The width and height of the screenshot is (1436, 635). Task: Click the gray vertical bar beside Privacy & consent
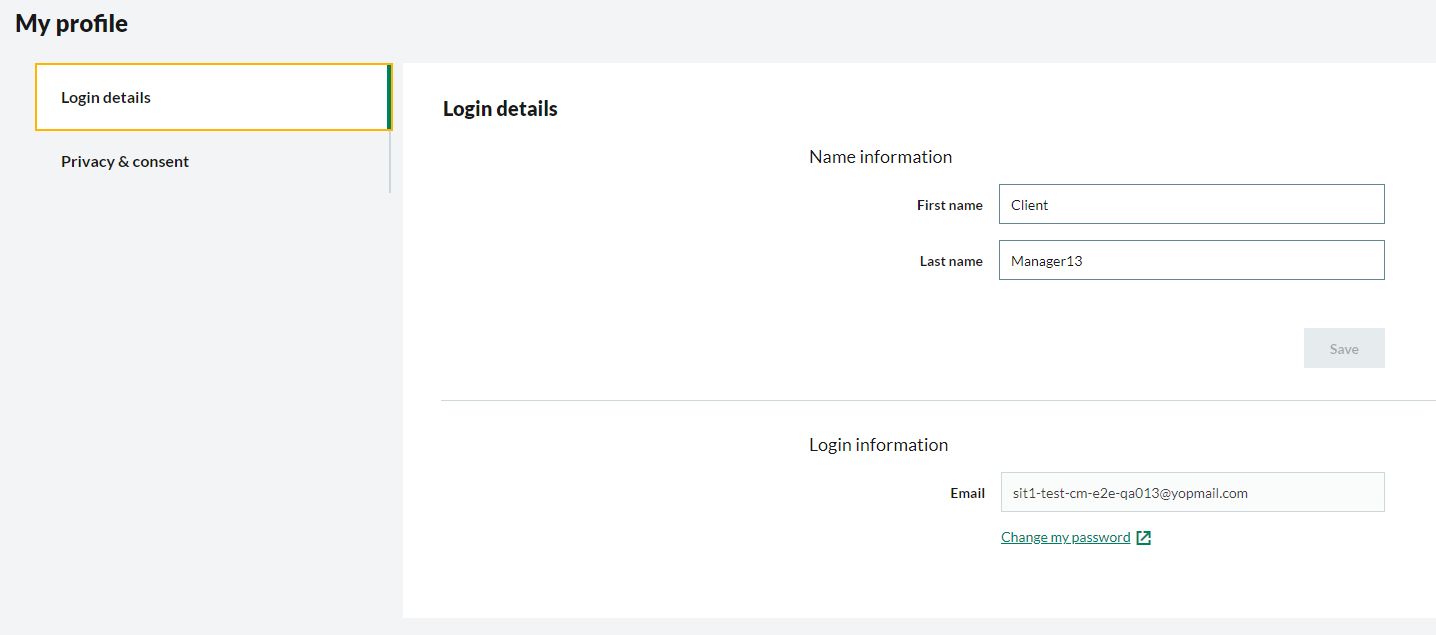390,162
